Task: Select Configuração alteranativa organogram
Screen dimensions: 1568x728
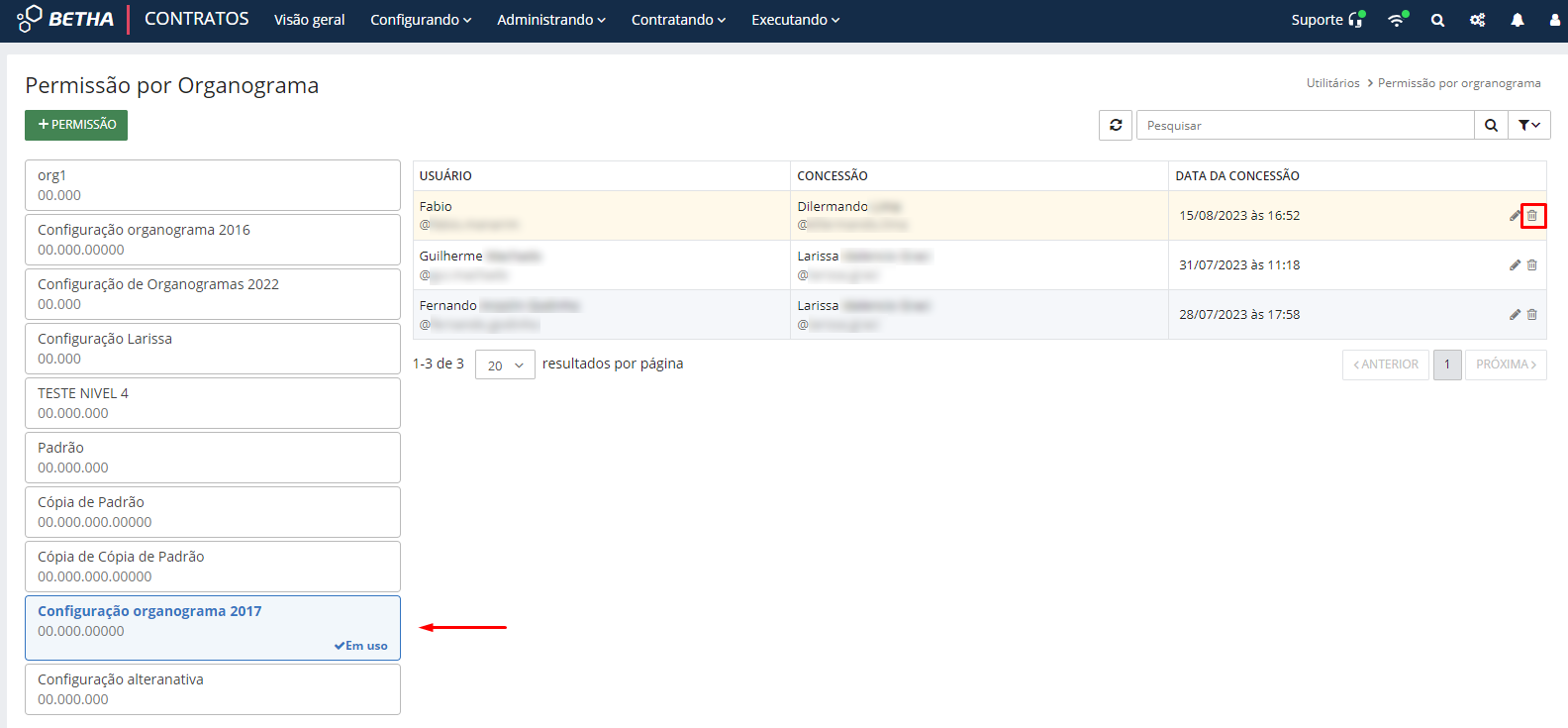Action: [213, 689]
